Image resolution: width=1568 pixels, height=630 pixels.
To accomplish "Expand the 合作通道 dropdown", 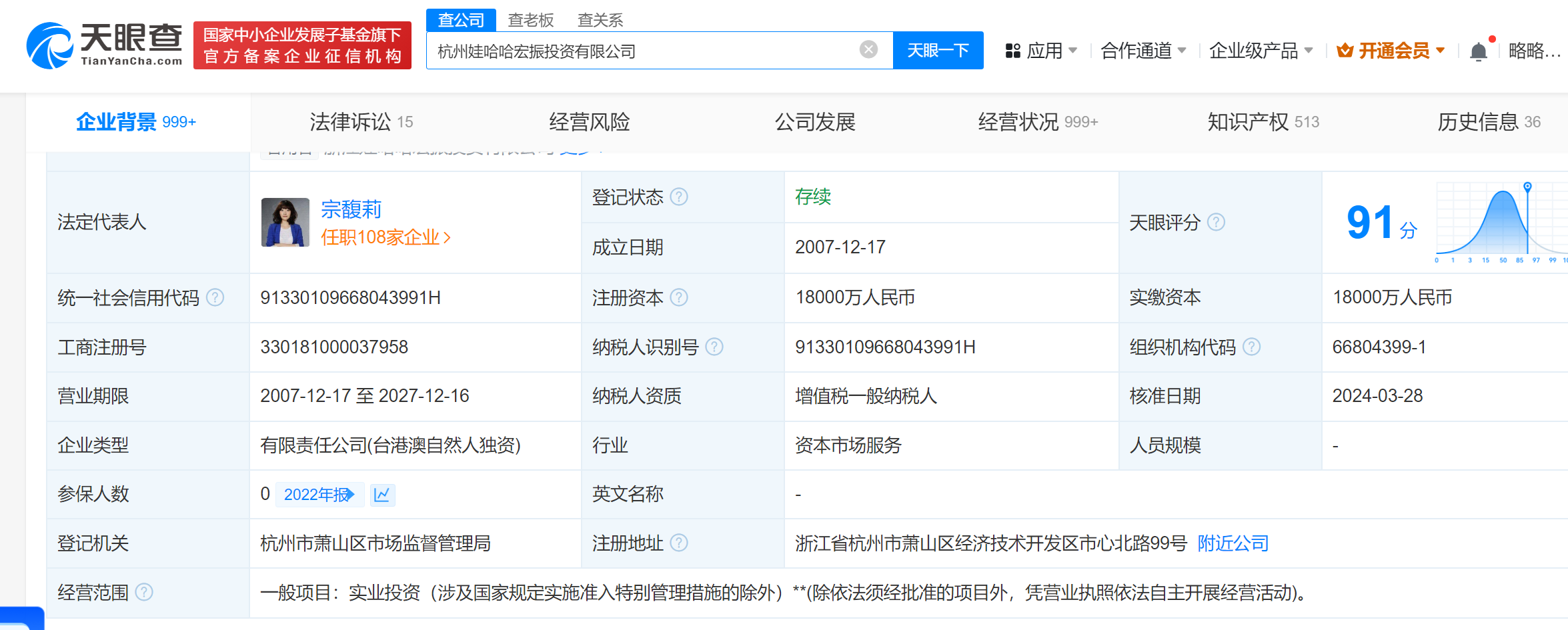I will pos(1143,51).
